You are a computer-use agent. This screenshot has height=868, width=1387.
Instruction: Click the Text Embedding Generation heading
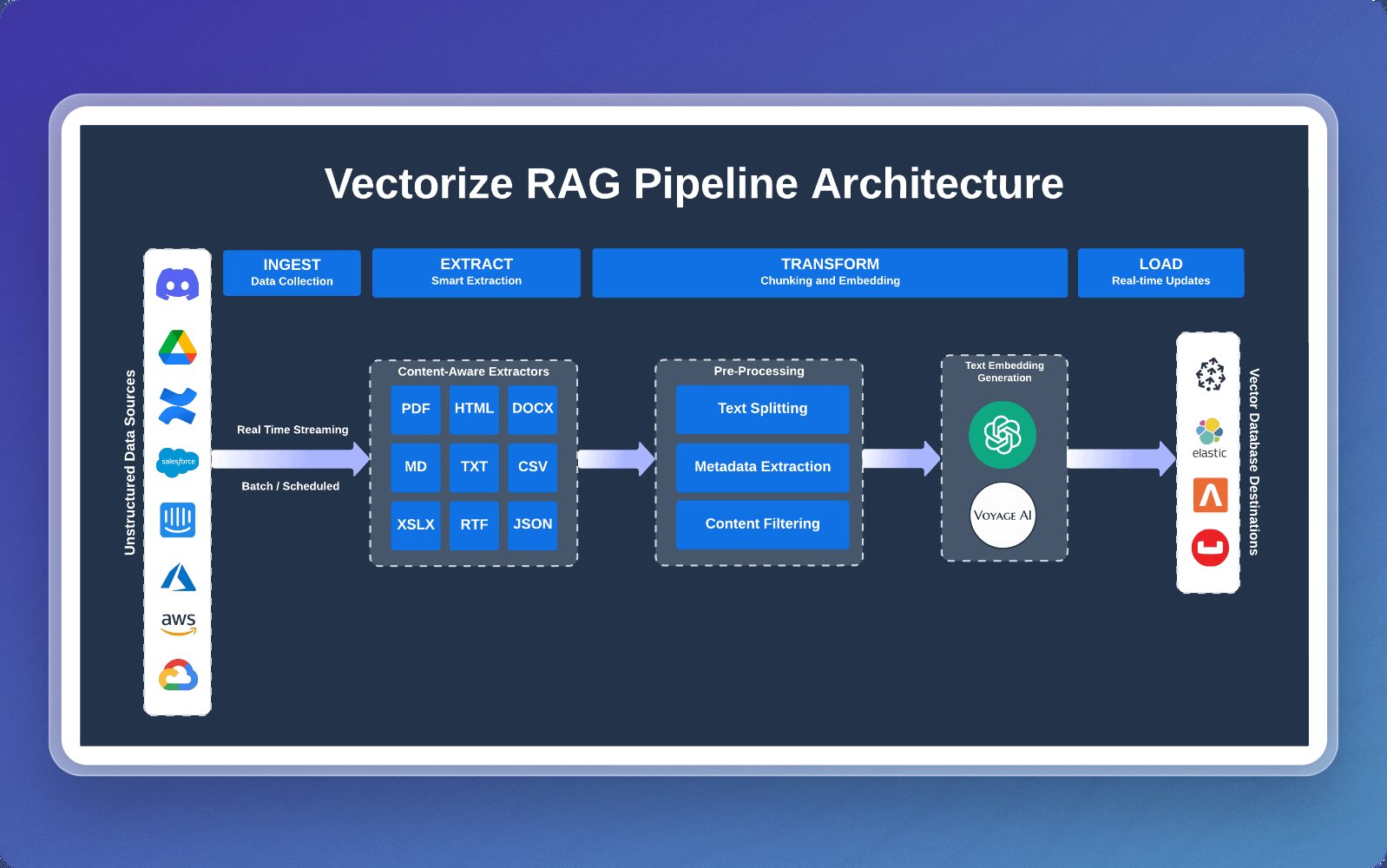1004,372
